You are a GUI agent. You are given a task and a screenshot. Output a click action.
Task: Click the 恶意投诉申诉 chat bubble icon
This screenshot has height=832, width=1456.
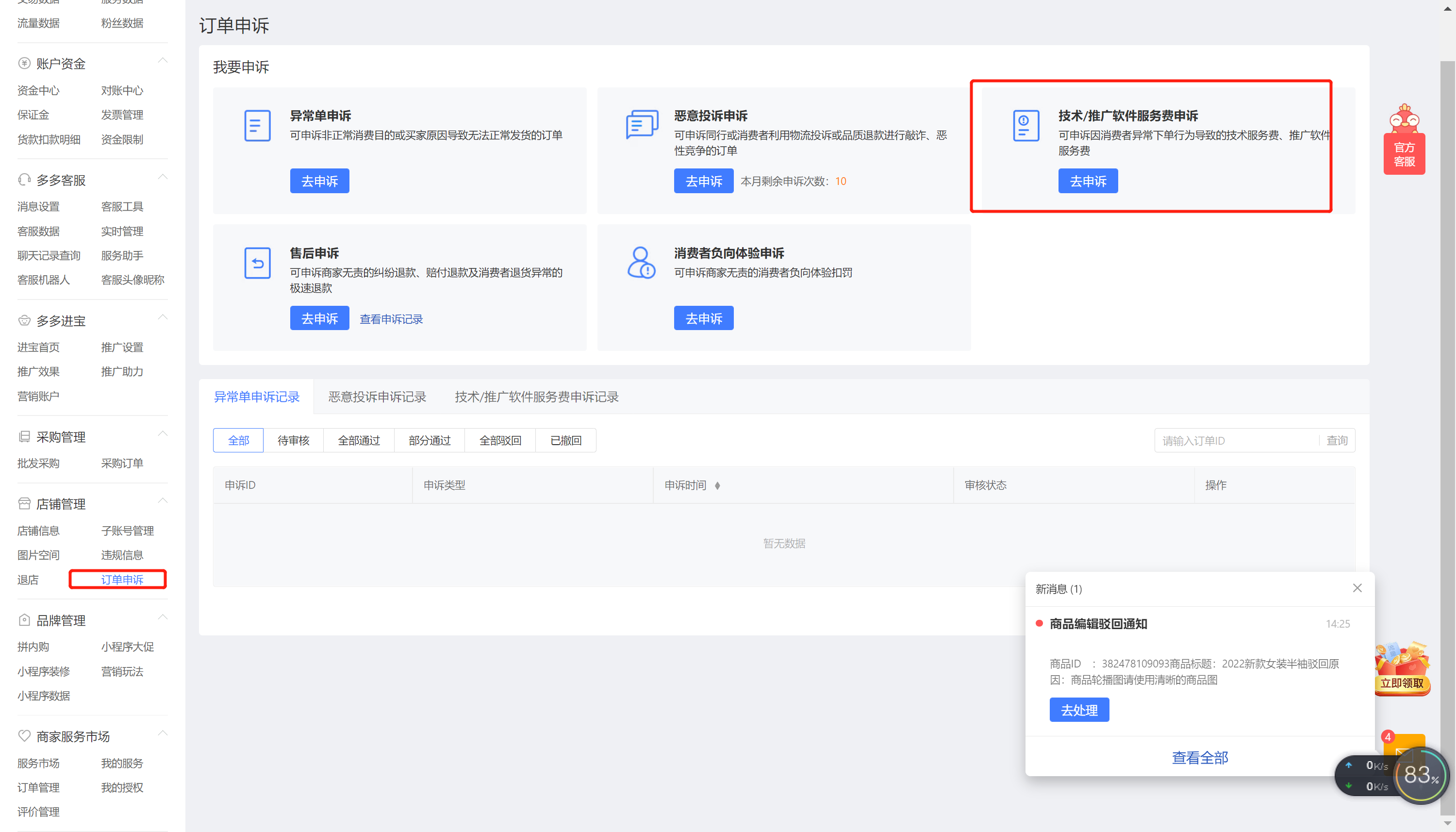641,125
